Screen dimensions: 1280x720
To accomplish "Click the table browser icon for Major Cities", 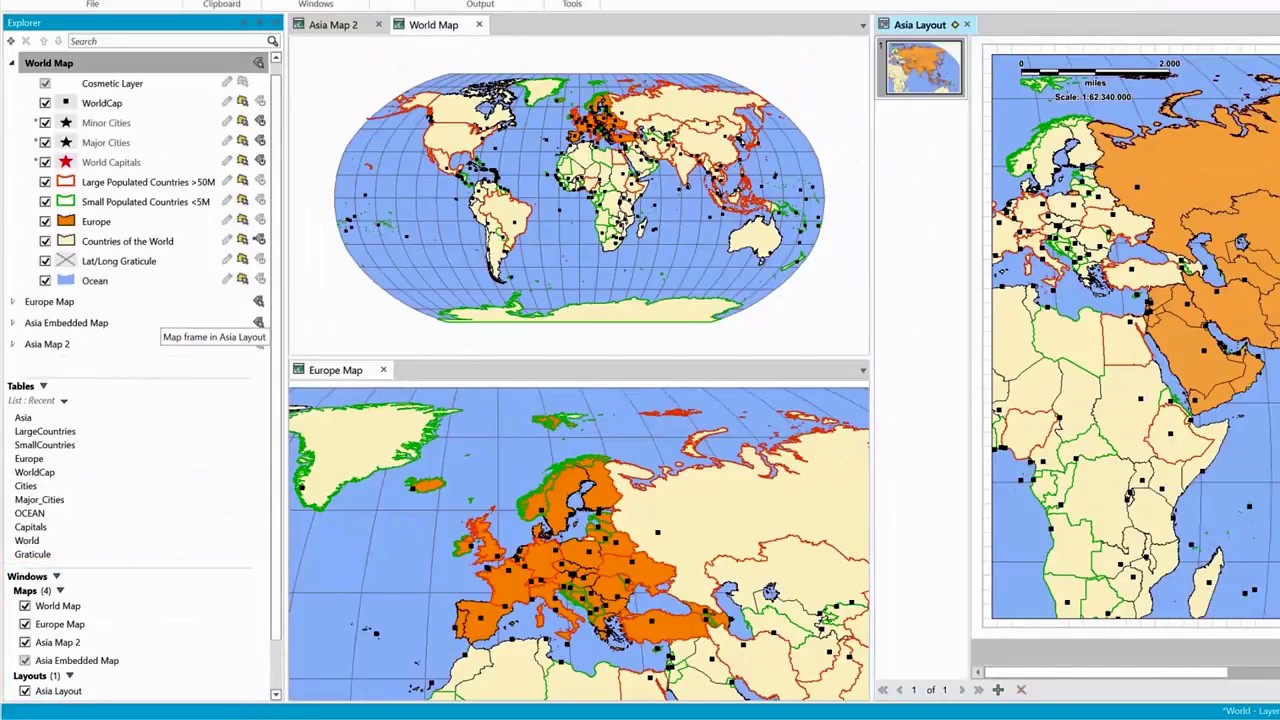I will click(243, 142).
